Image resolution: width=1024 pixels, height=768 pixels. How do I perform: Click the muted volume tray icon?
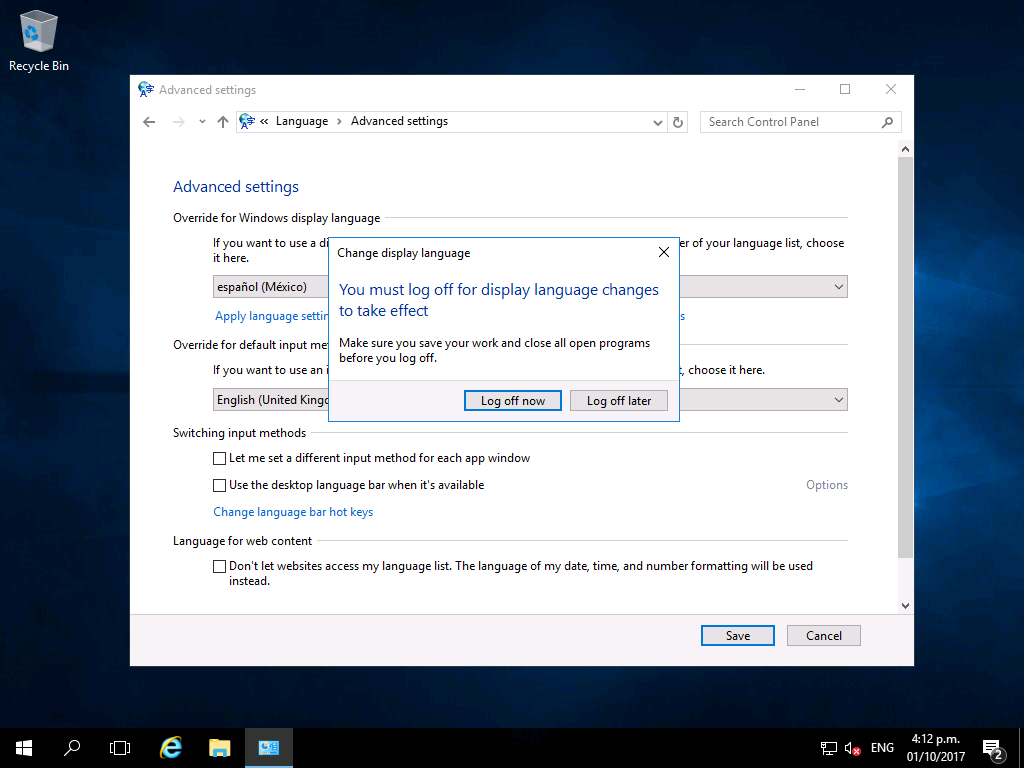coord(852,748)
